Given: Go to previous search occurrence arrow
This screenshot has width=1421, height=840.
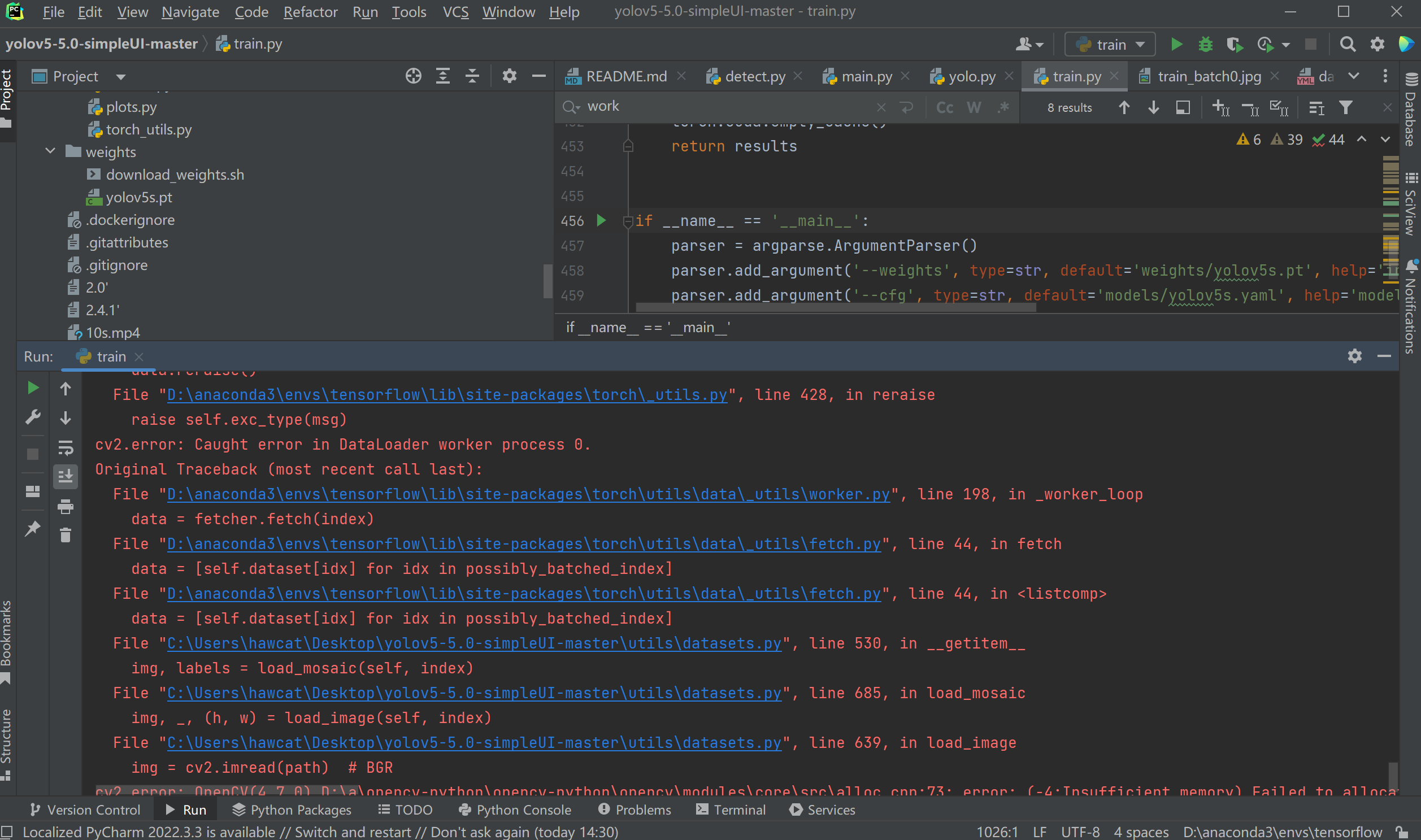Looking at the screenshot, I should (1124, 107).
